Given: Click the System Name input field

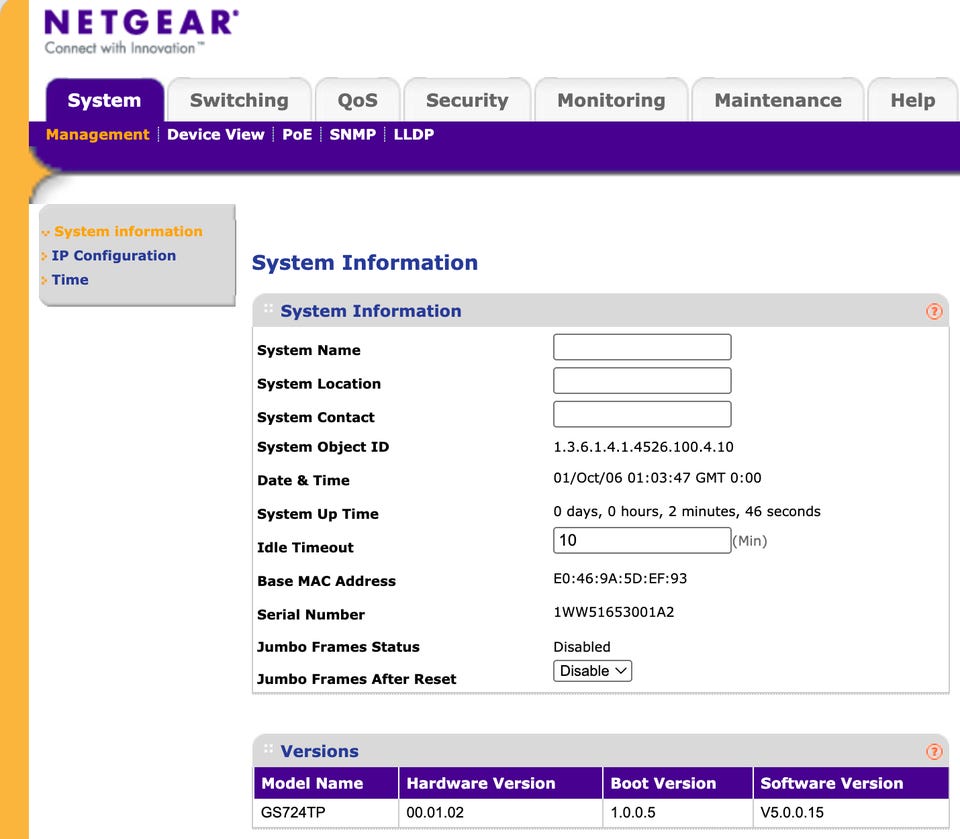Looking at the screenshot, I should click(x=642, y=347).
